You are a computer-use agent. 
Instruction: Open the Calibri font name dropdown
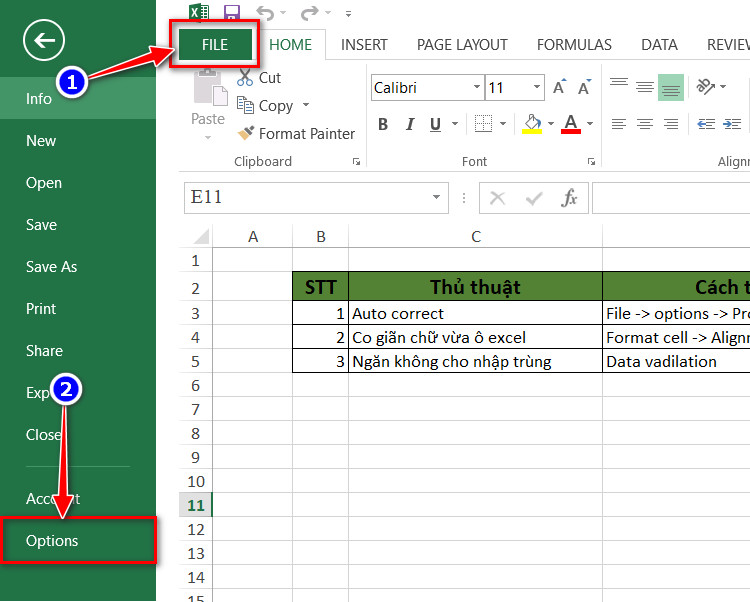477,87
